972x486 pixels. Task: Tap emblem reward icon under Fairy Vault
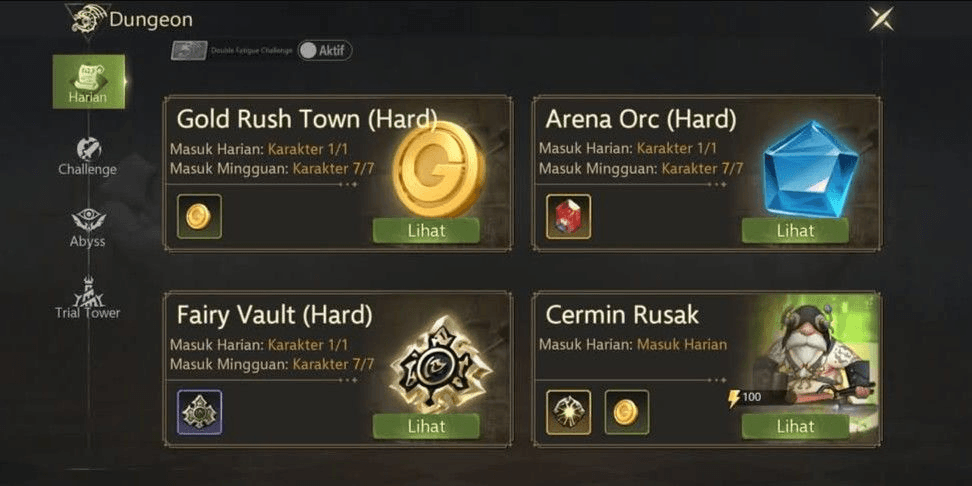tap(199, 412)
